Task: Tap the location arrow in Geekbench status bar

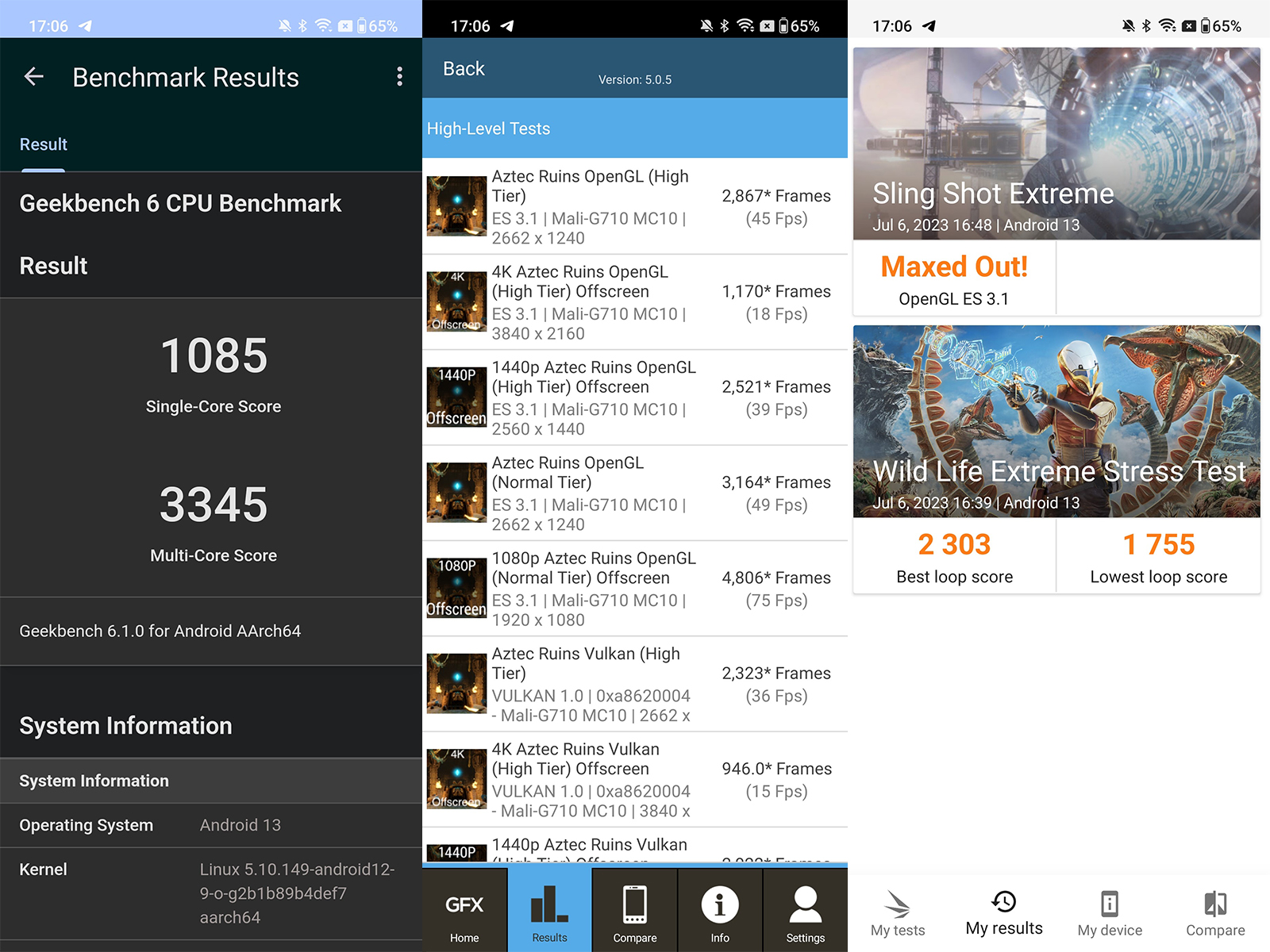Action: point(85,25)
